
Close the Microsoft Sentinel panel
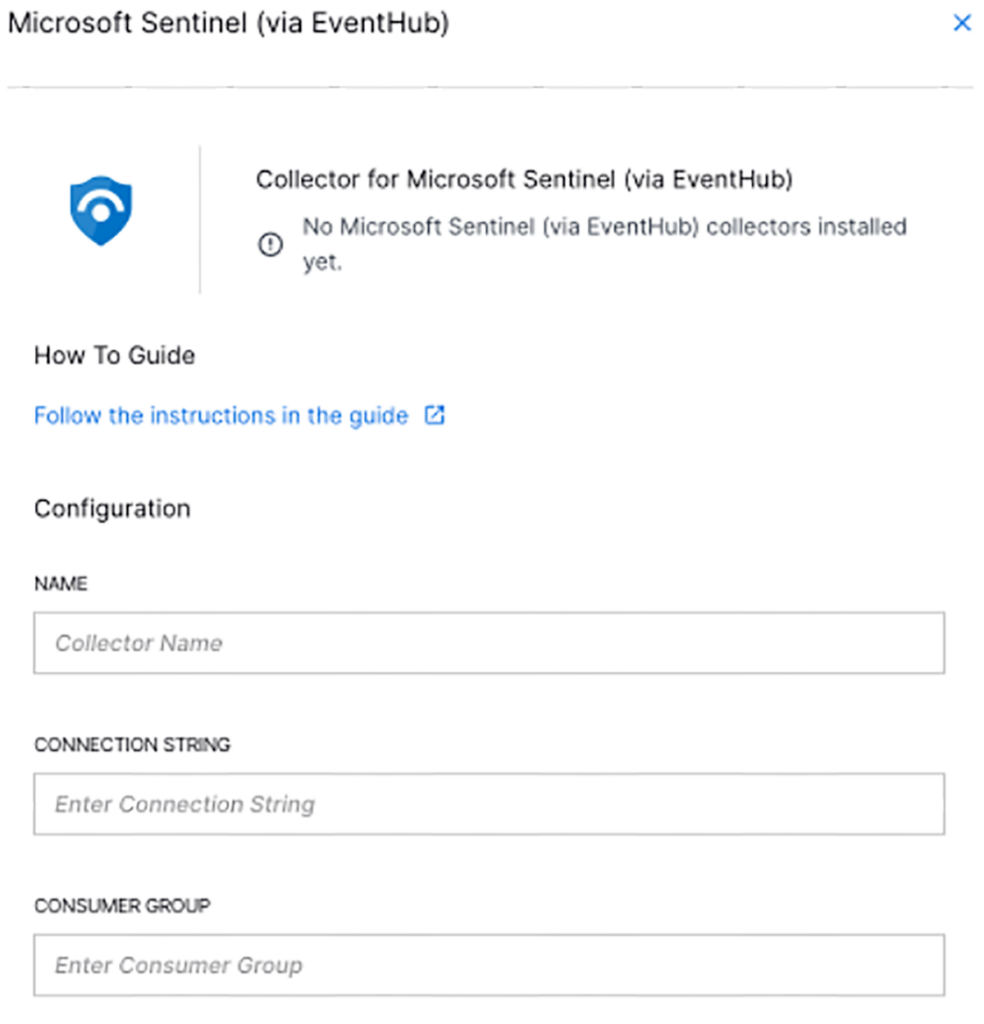pyautogui.click(x=962, y=23)
